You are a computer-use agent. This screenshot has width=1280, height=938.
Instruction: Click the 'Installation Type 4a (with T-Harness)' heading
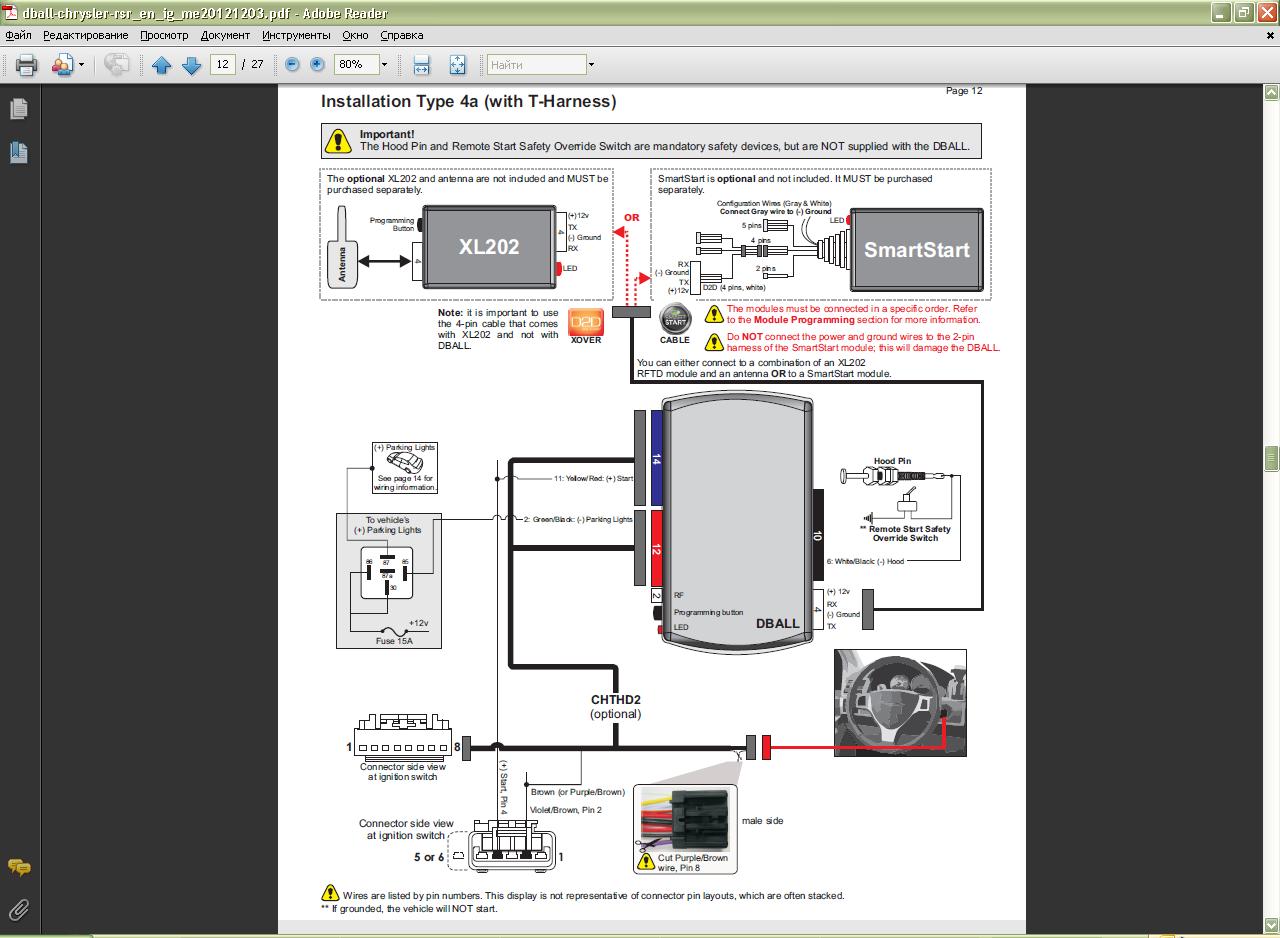[x=468, y=101]
